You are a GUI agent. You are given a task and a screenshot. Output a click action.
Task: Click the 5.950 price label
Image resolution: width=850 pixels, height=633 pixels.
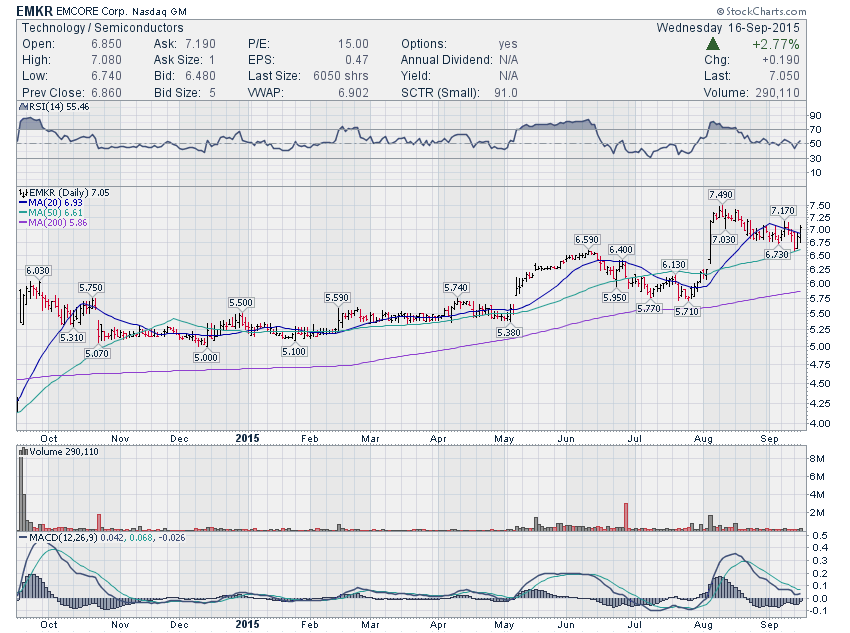point(615,297)
